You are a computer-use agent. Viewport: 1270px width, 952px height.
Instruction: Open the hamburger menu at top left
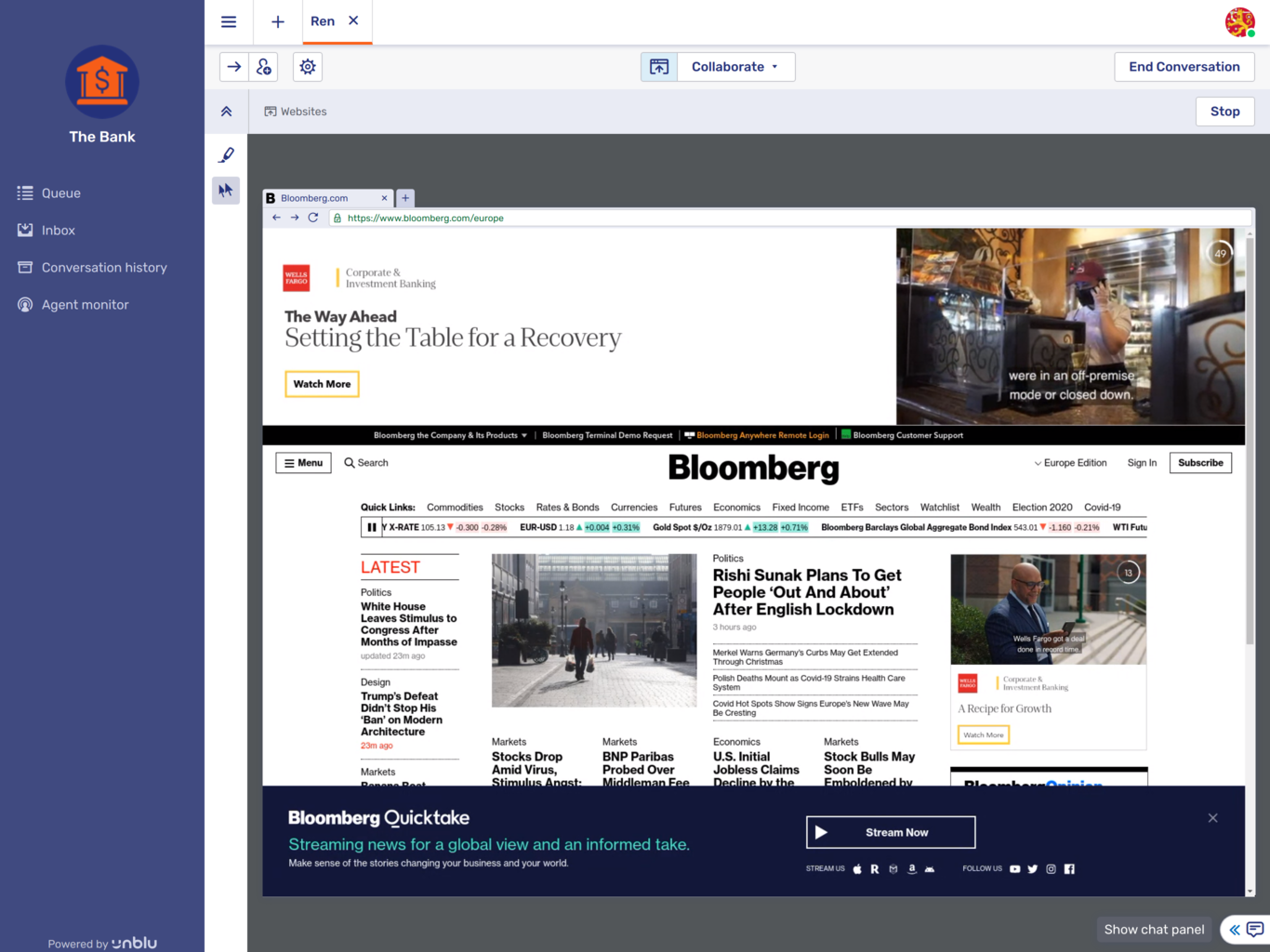point(229,21)
